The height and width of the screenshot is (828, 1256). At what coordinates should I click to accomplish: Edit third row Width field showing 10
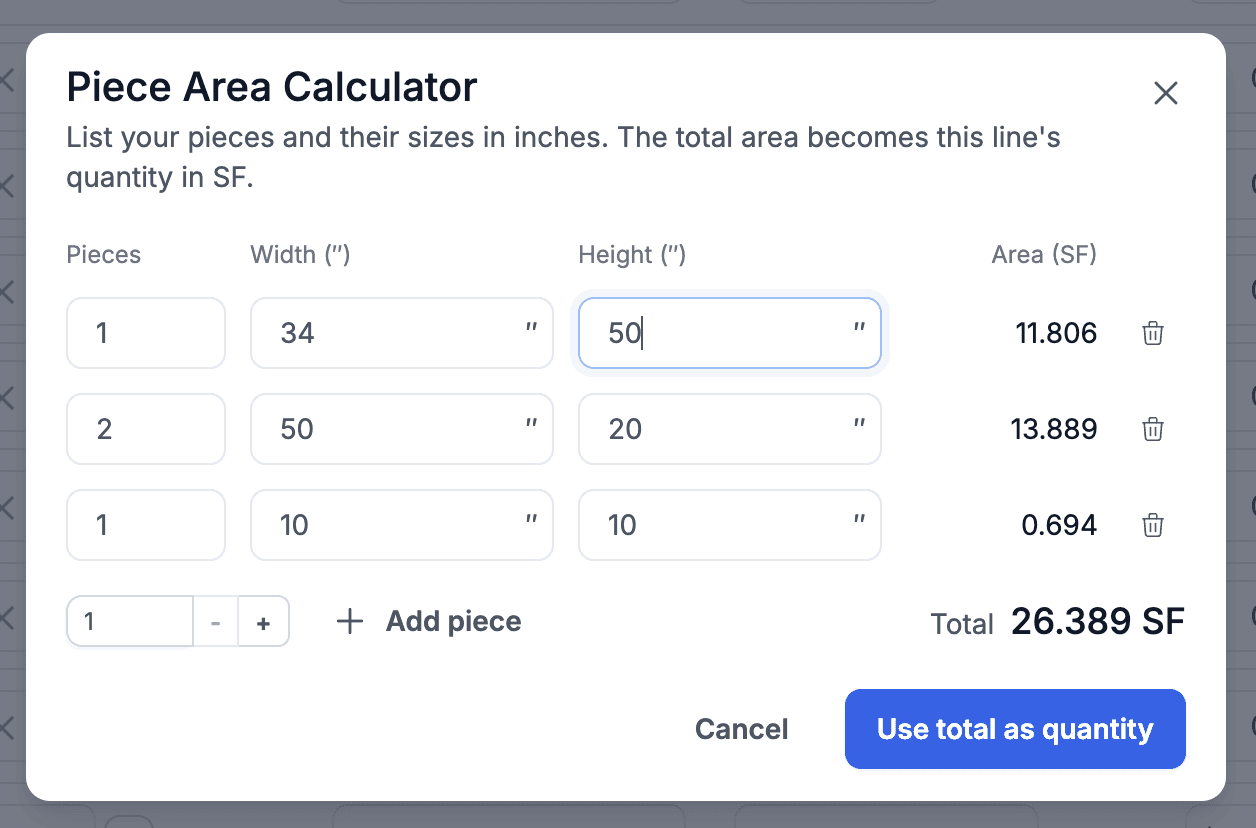pos(402,525)
